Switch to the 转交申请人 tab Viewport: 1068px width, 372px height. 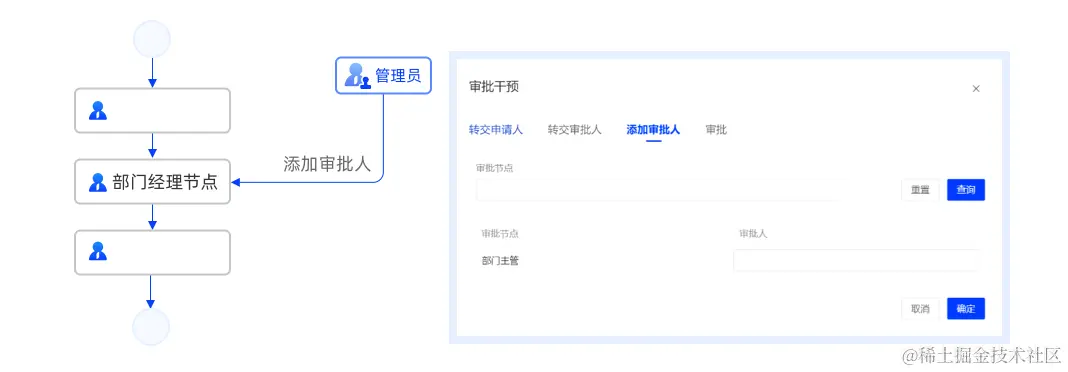(x=496, y=129)
